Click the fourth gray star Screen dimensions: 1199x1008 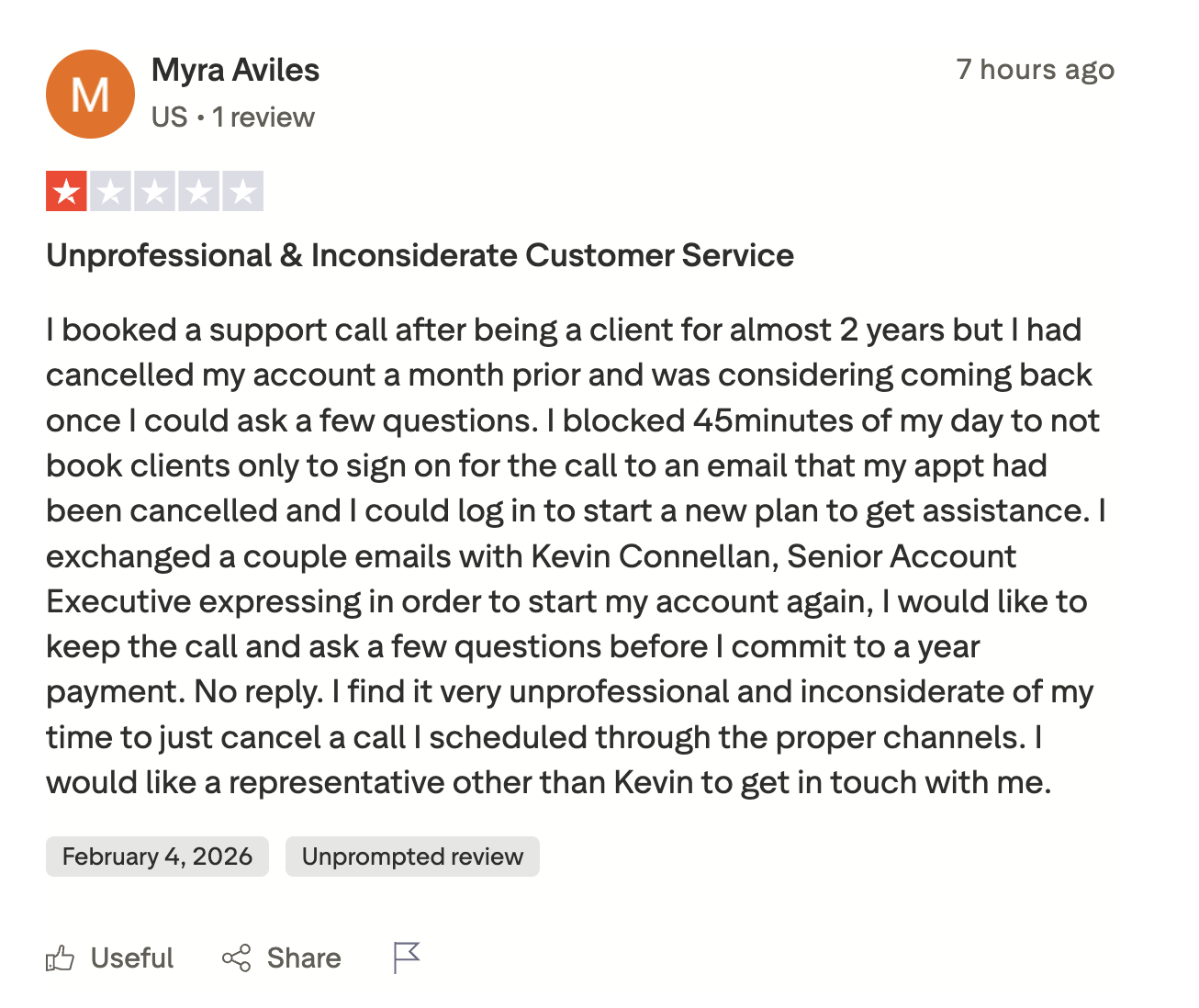(199, 191)
